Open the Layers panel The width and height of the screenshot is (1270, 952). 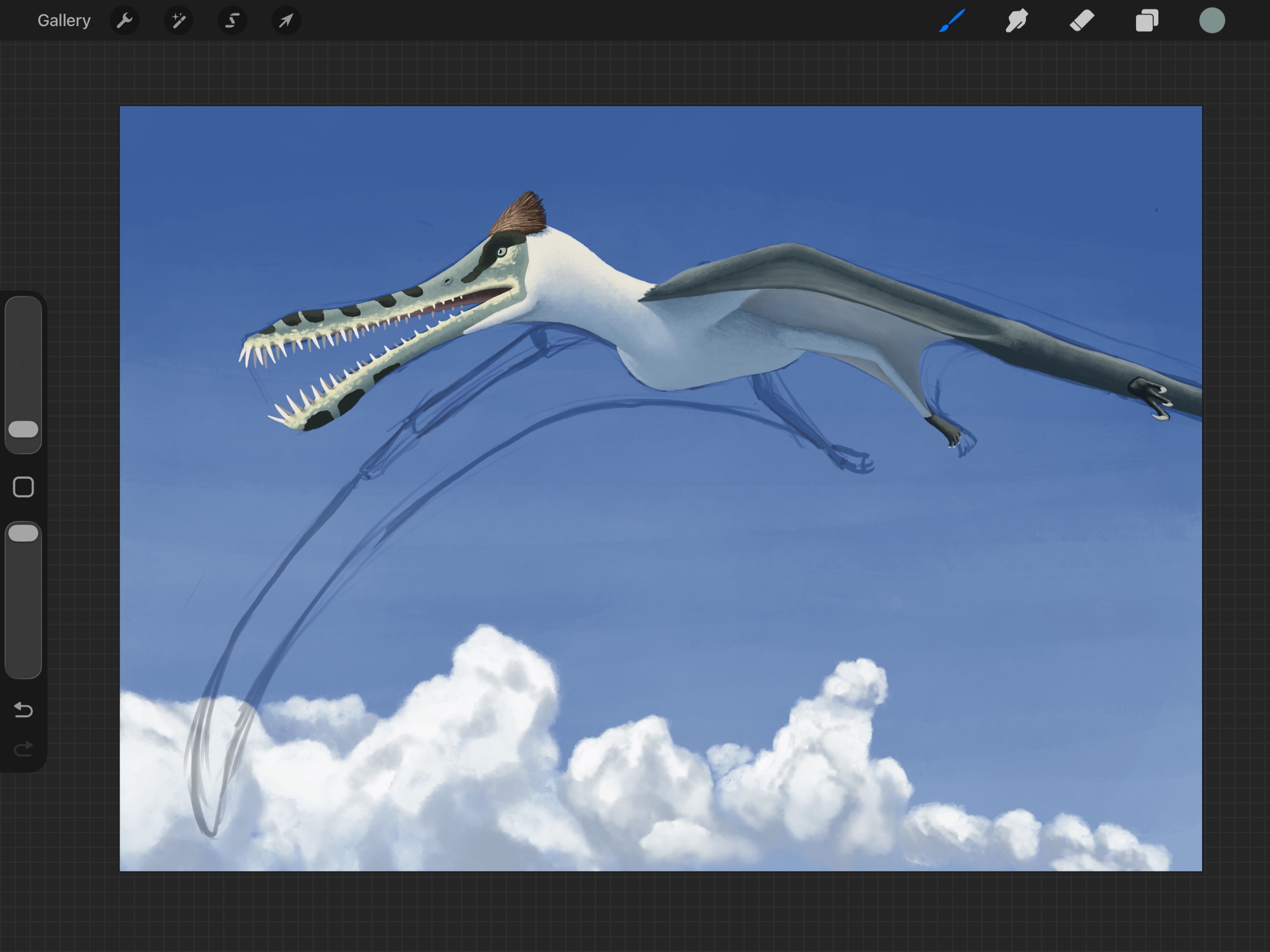(x=1147, y=21)
